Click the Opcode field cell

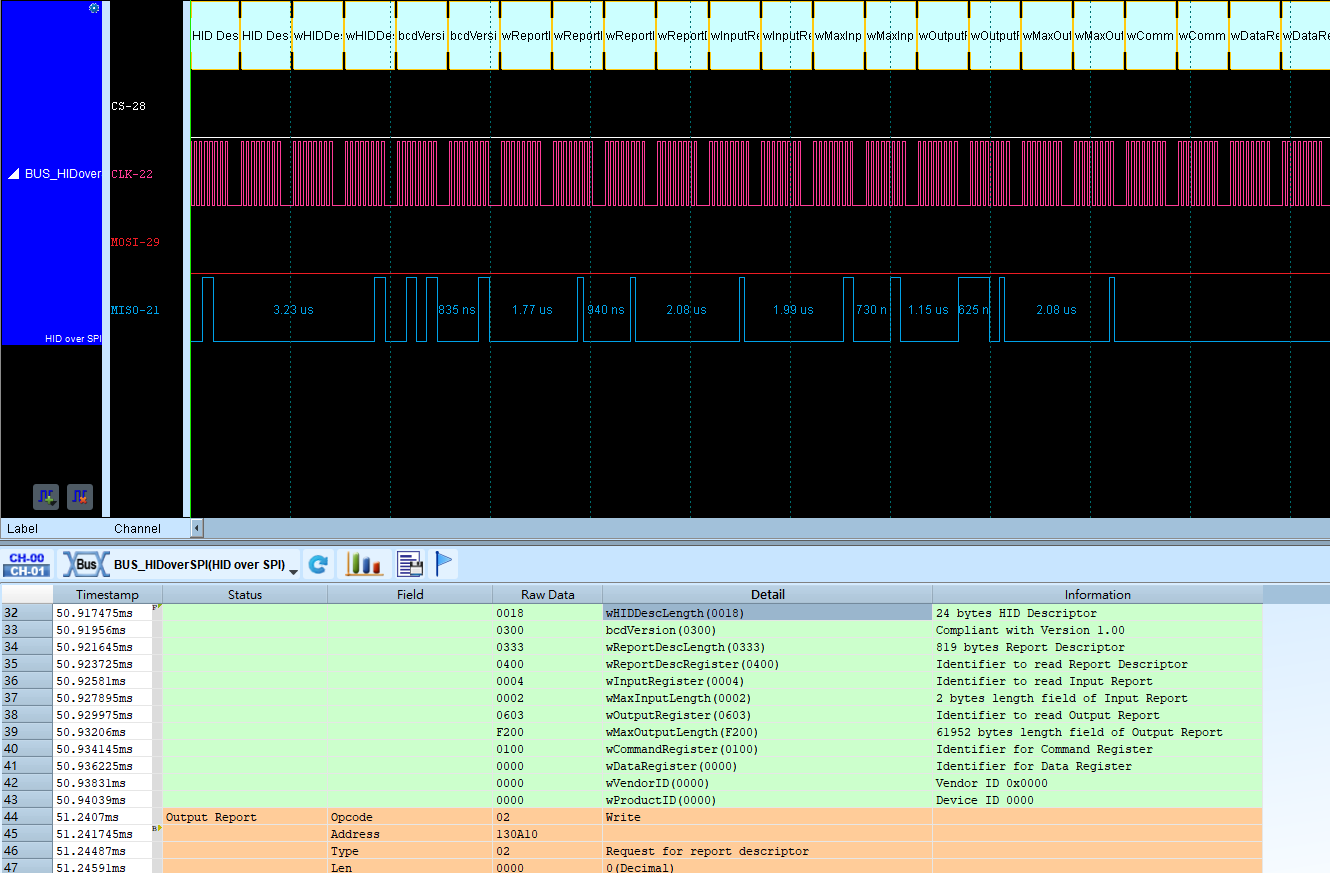coord(410,817)
